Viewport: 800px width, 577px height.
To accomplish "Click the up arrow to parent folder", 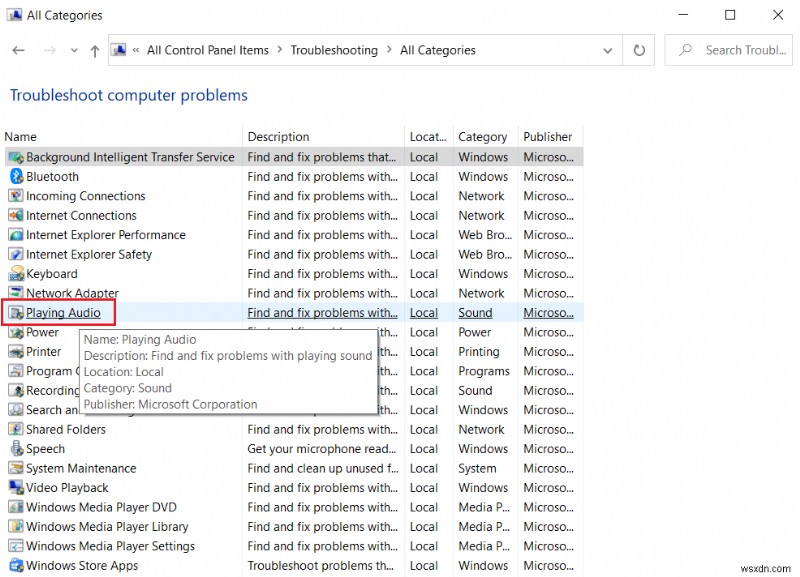I will coord(93,49).
